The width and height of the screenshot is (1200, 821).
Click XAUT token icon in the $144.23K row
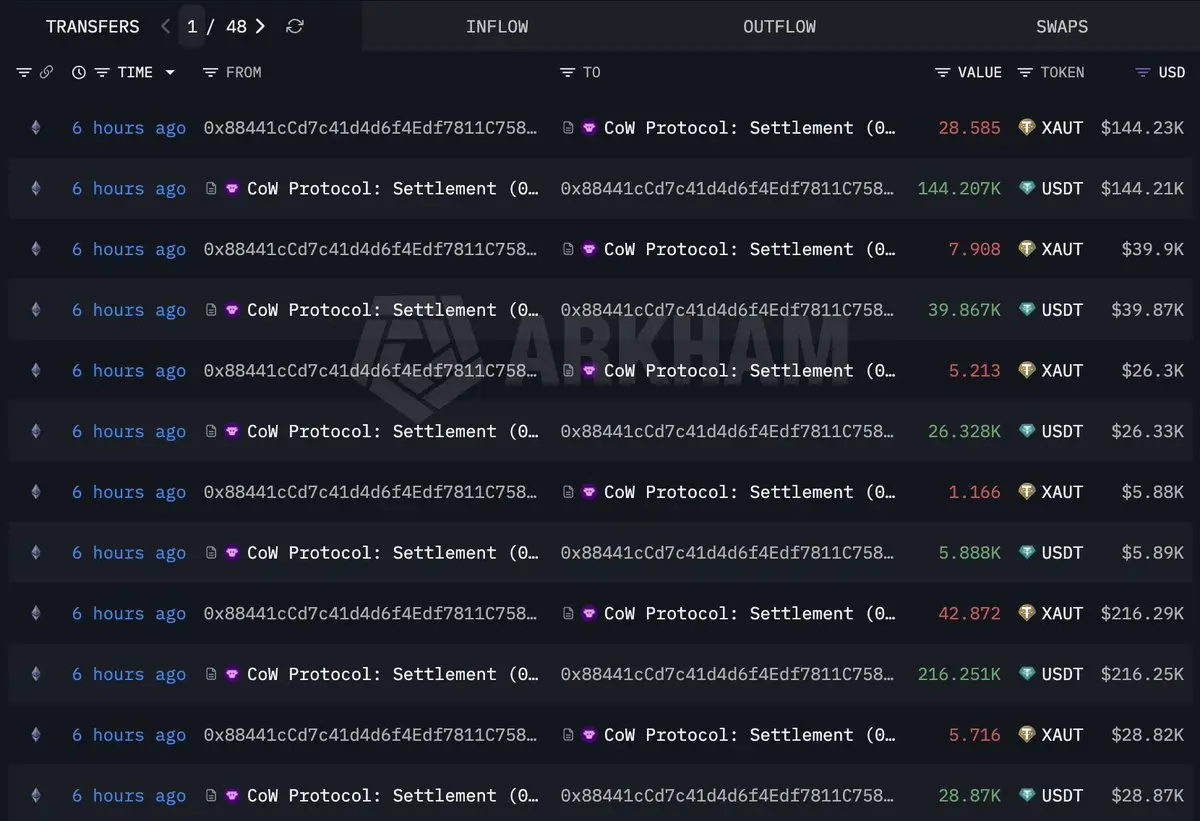tap(1026, 128)
